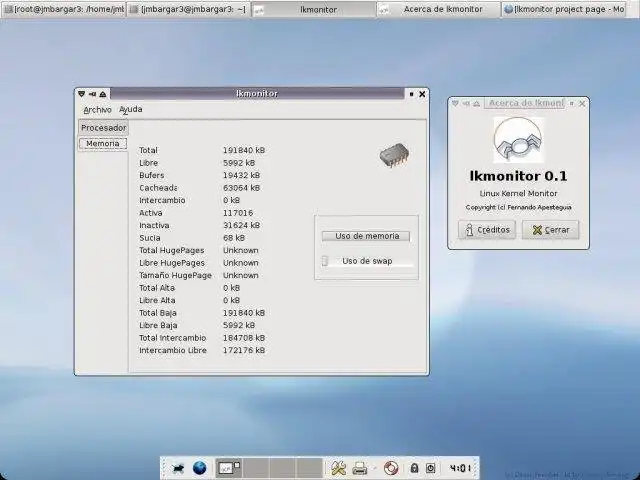Click the Tamaño HugePage label

[x=175, y=276]
